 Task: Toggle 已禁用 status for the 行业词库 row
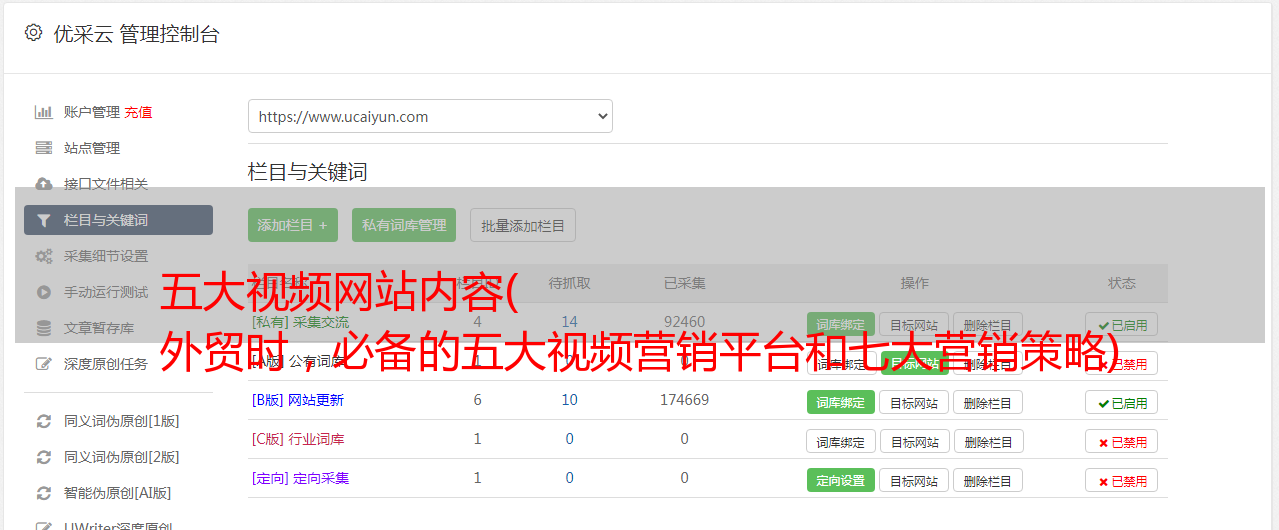point(1122,441)
